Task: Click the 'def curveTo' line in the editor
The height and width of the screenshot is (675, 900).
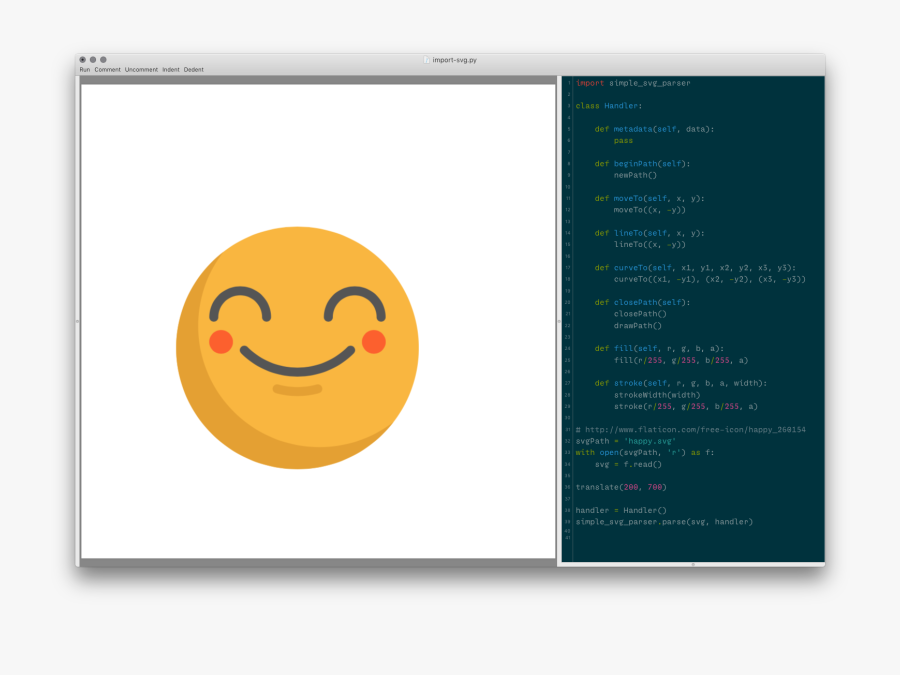Action: (694, 267)
